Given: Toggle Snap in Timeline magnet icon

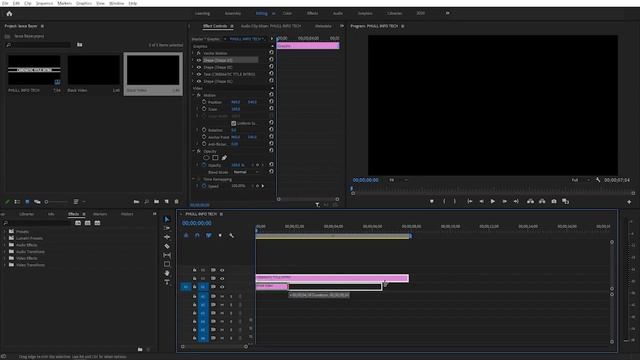Looking at the screenshot, I should point(197,236).
